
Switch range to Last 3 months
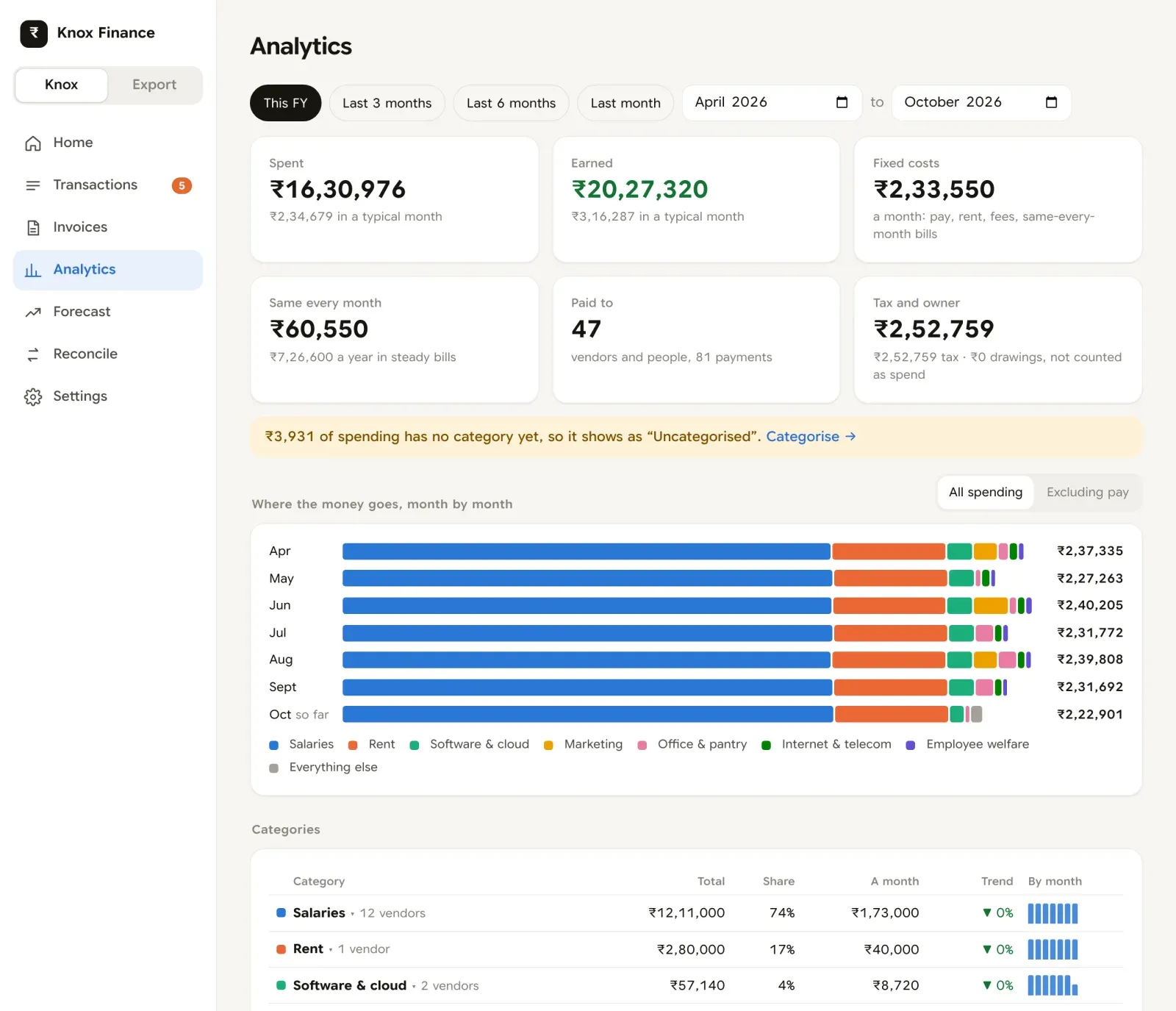[x=387, y=103]
